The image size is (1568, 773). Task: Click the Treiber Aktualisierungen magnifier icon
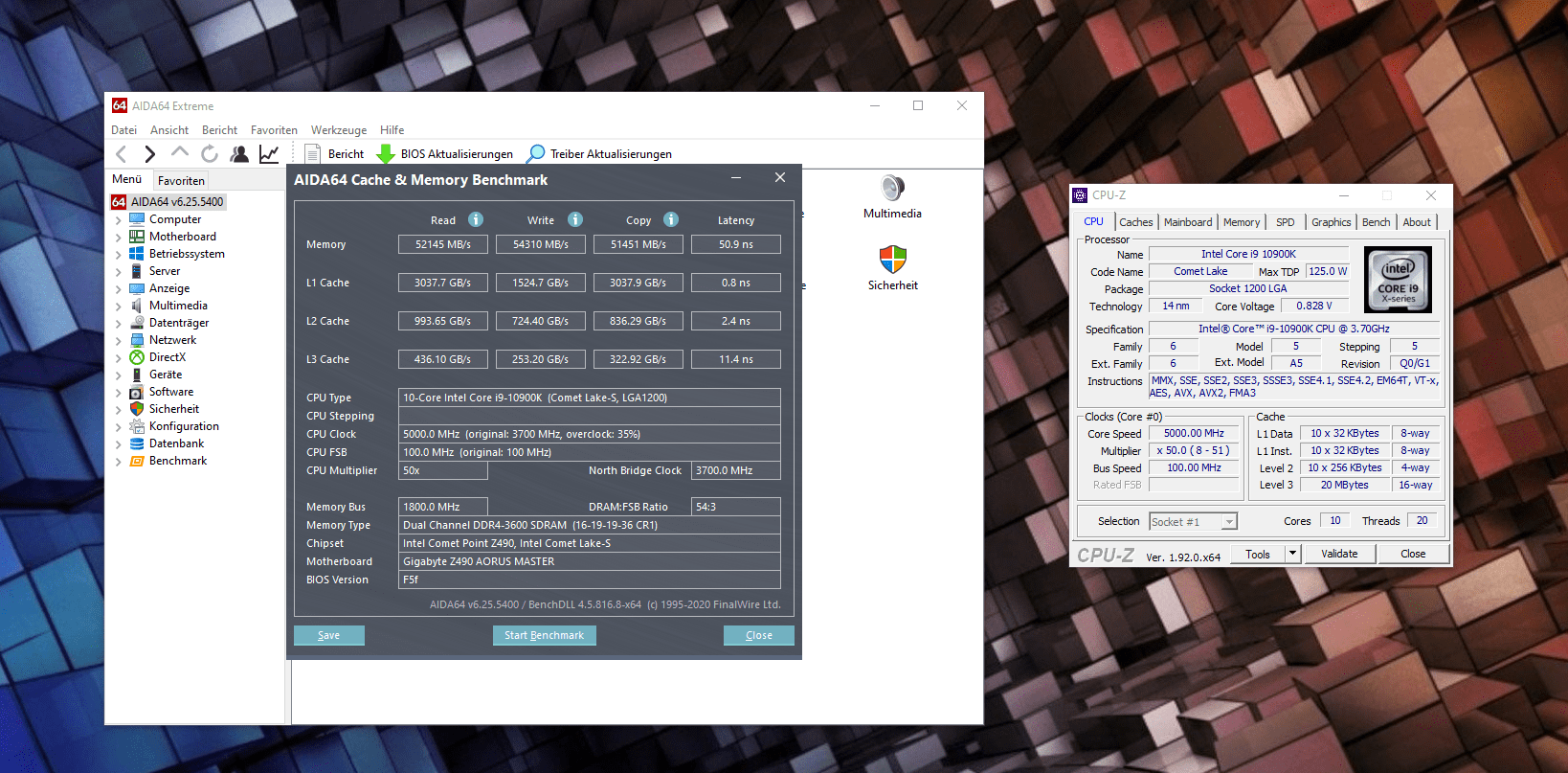[x=536, y=153]
